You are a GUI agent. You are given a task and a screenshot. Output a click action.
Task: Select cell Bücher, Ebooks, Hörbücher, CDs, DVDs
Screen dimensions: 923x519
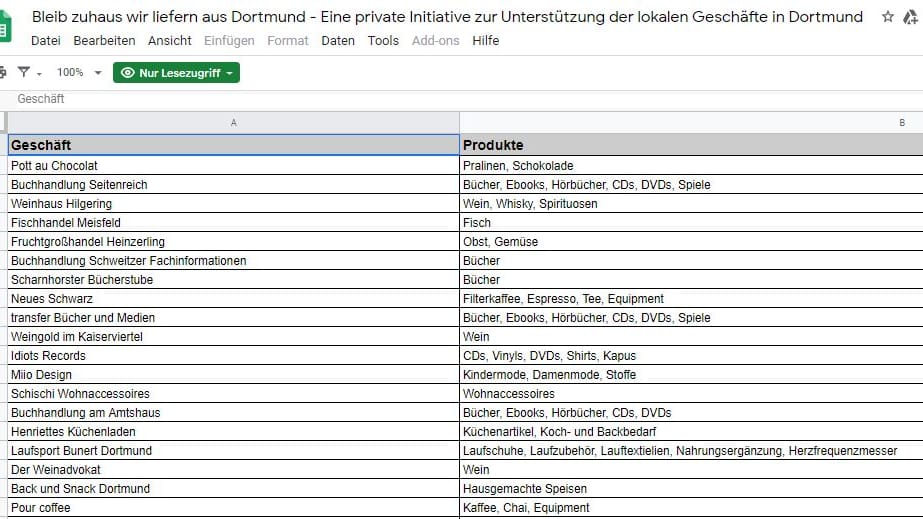tap(691, 412)
